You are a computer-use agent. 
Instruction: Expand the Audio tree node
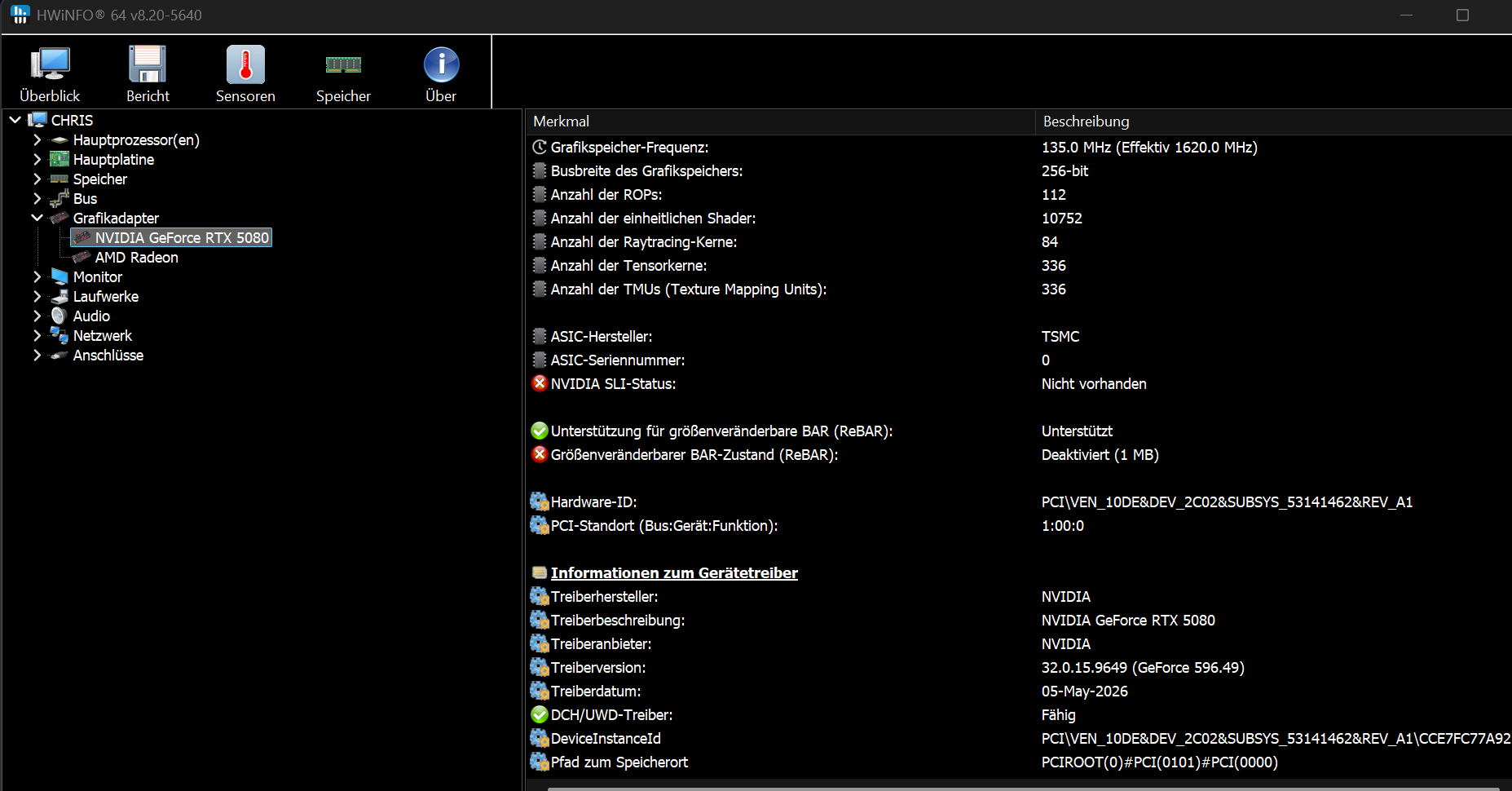click(x=37, y=316)
